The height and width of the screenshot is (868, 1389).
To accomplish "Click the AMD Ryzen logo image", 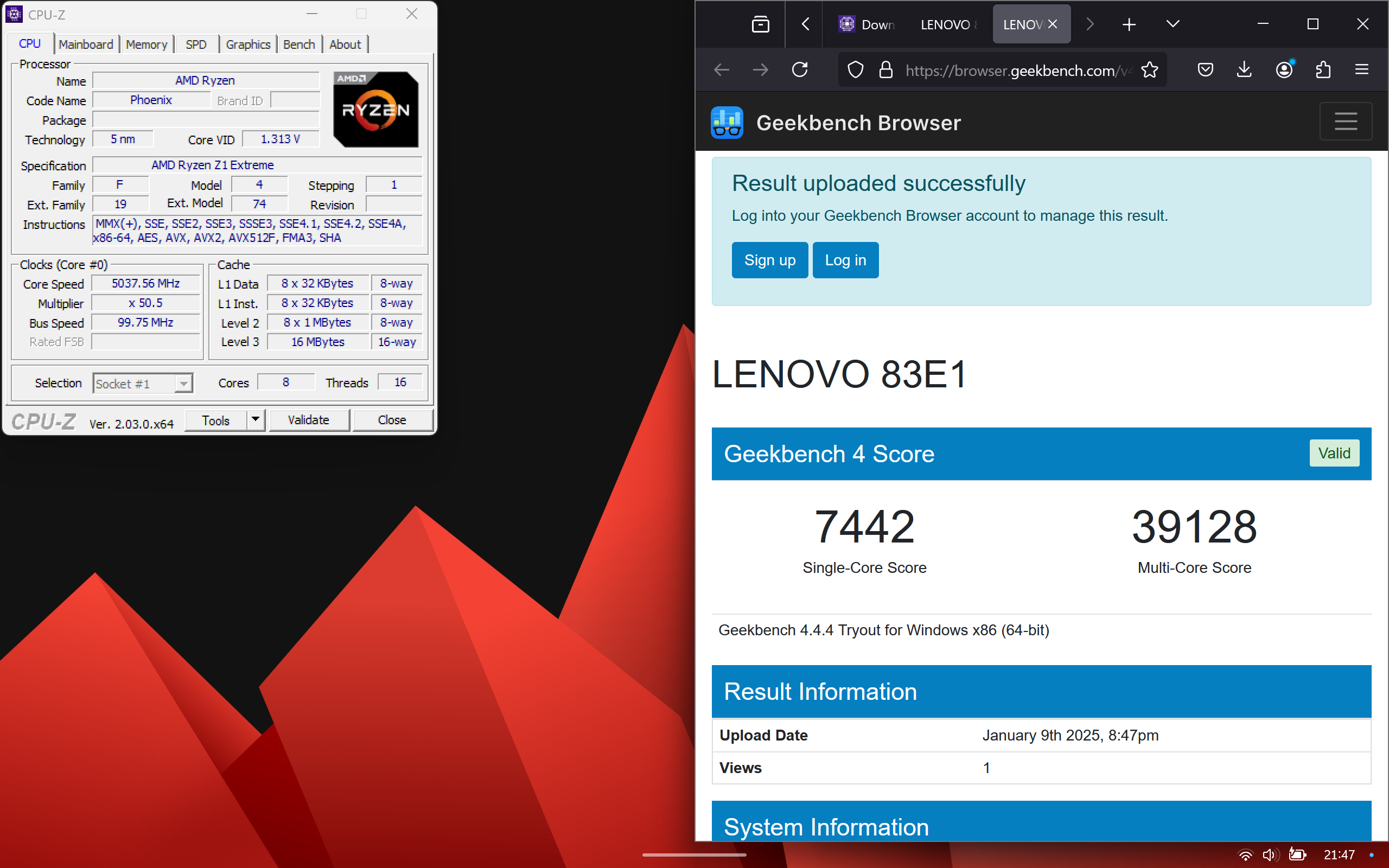I will pyautogui.click(x=376, y=109).
